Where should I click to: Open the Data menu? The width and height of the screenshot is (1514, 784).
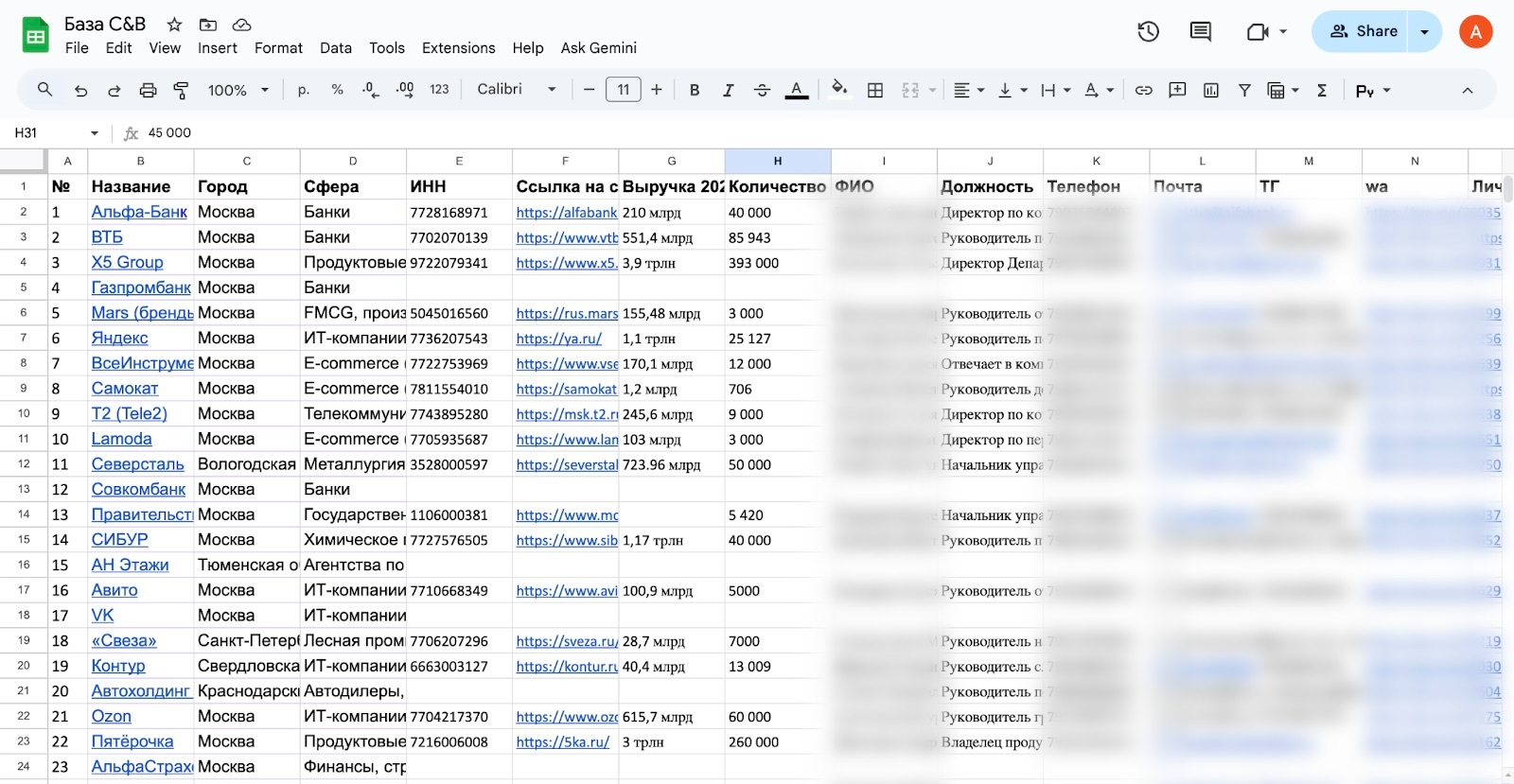(336, 48)
